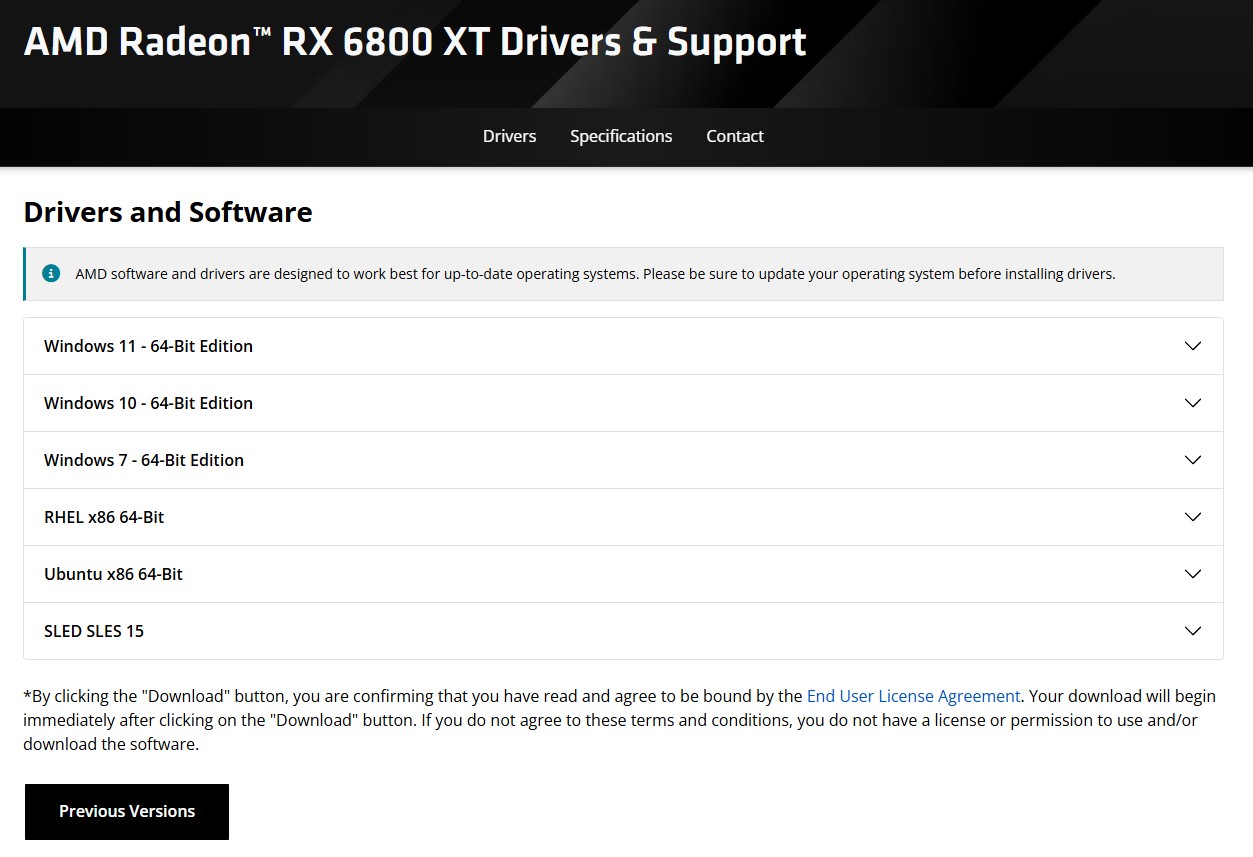Expand the Windows 7 64-Bit chevron
The image size is (1253, 857).
click(x=1192, y=460)
